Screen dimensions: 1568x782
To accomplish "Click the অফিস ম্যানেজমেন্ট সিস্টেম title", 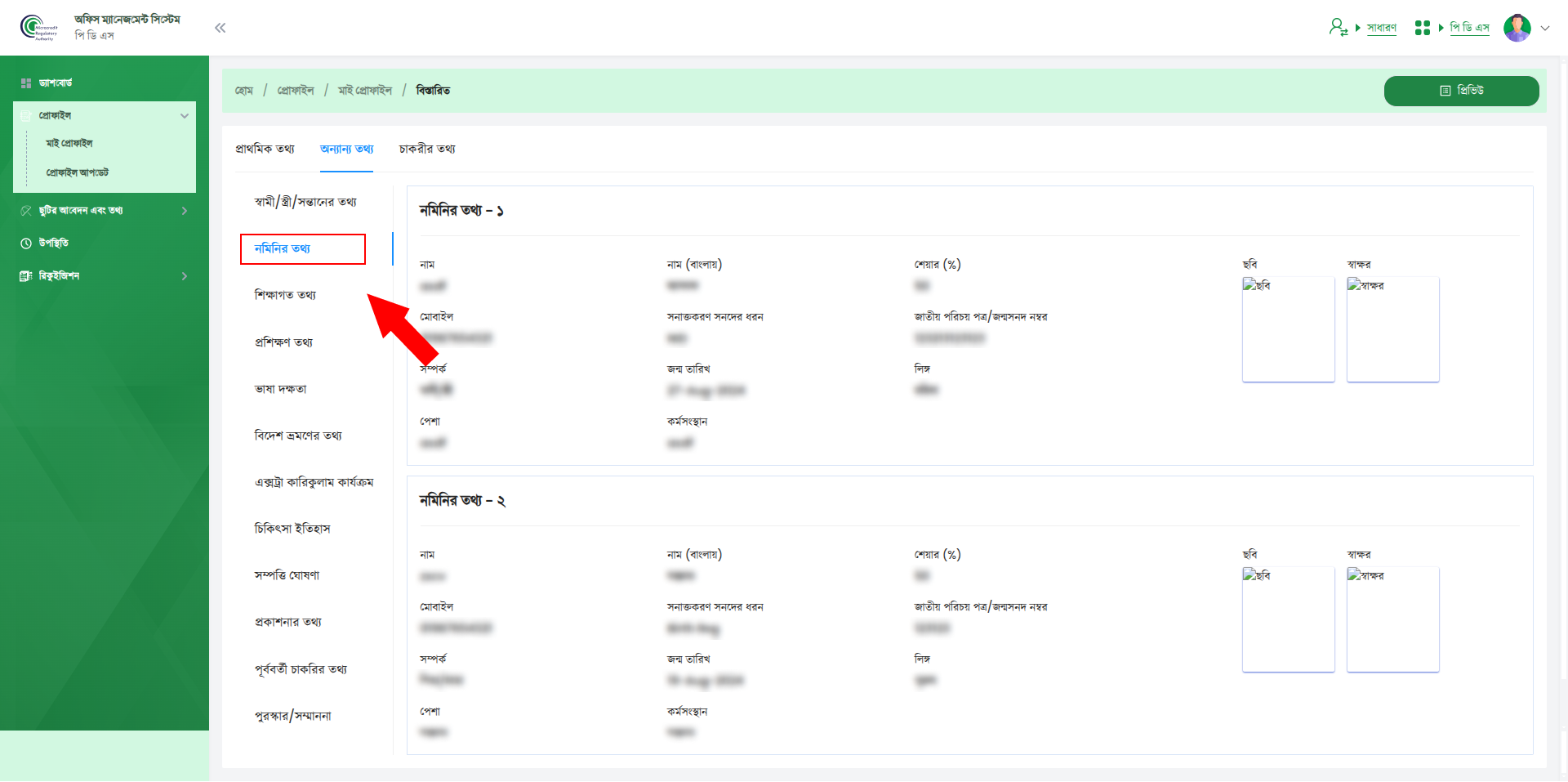I will (127, 20).
